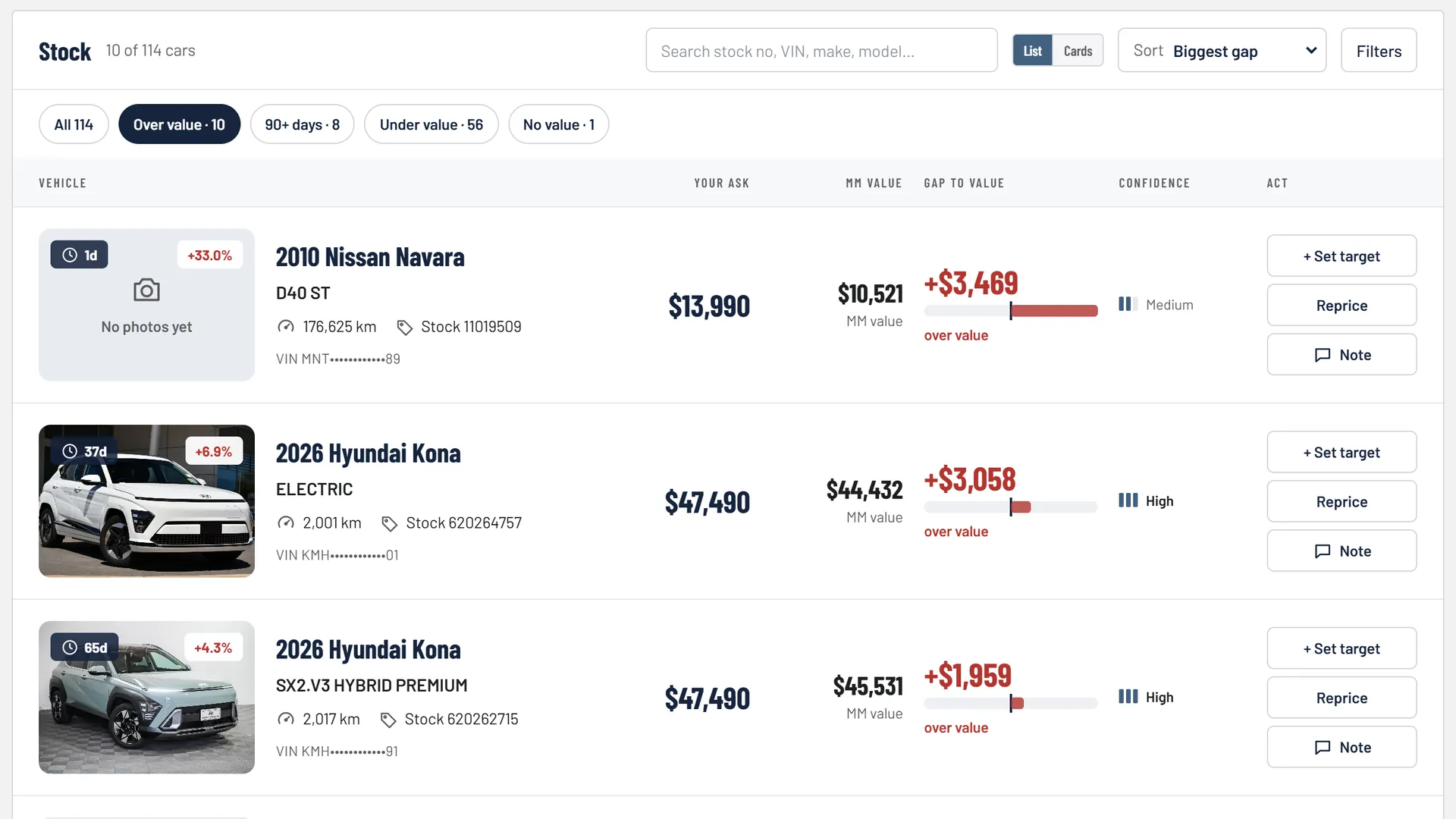1456x819 pixels.
Task: Reprice the Hyundai Kona Electric
Action: 1341,502
